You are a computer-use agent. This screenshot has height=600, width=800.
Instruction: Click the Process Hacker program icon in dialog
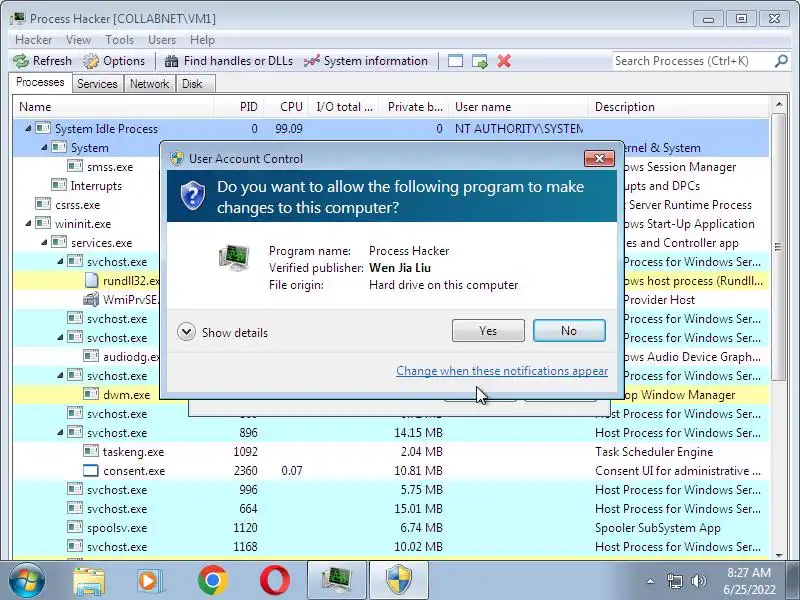coord(234,257)
